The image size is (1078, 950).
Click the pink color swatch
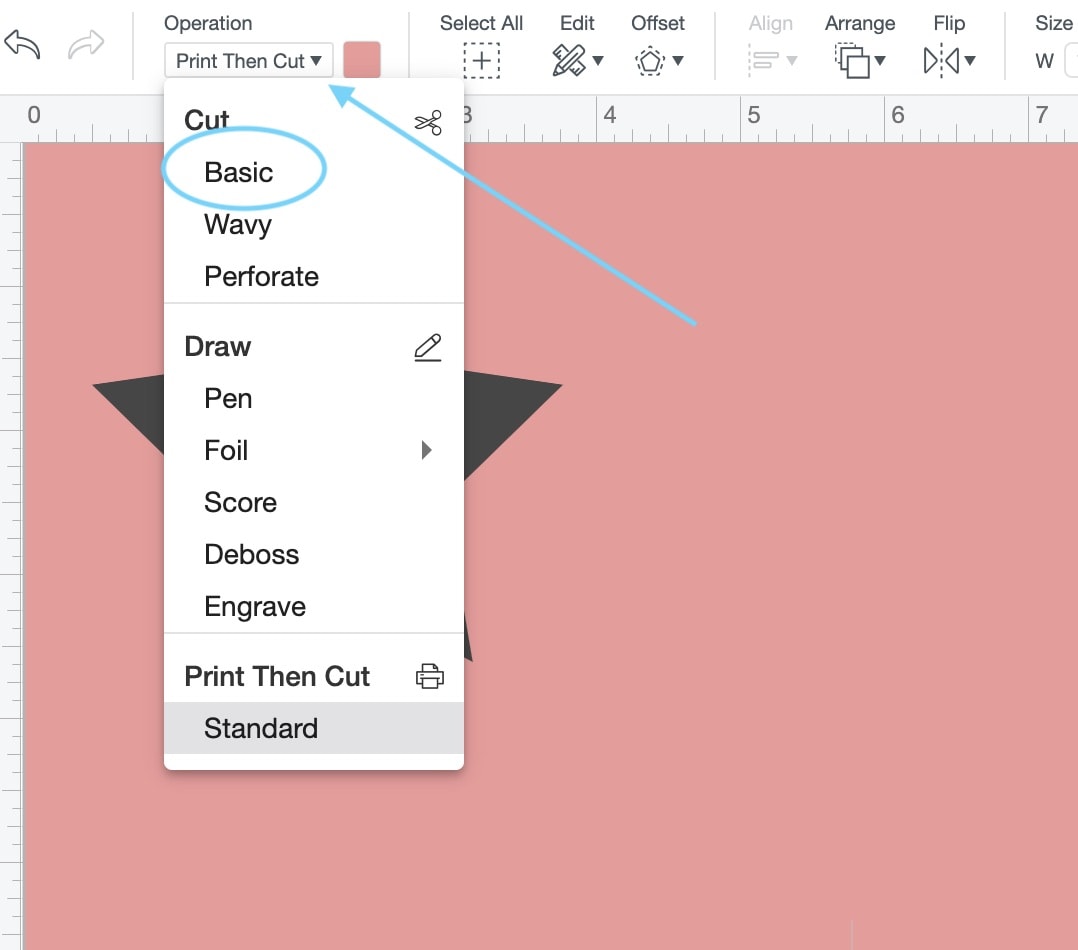pos(362,60)
